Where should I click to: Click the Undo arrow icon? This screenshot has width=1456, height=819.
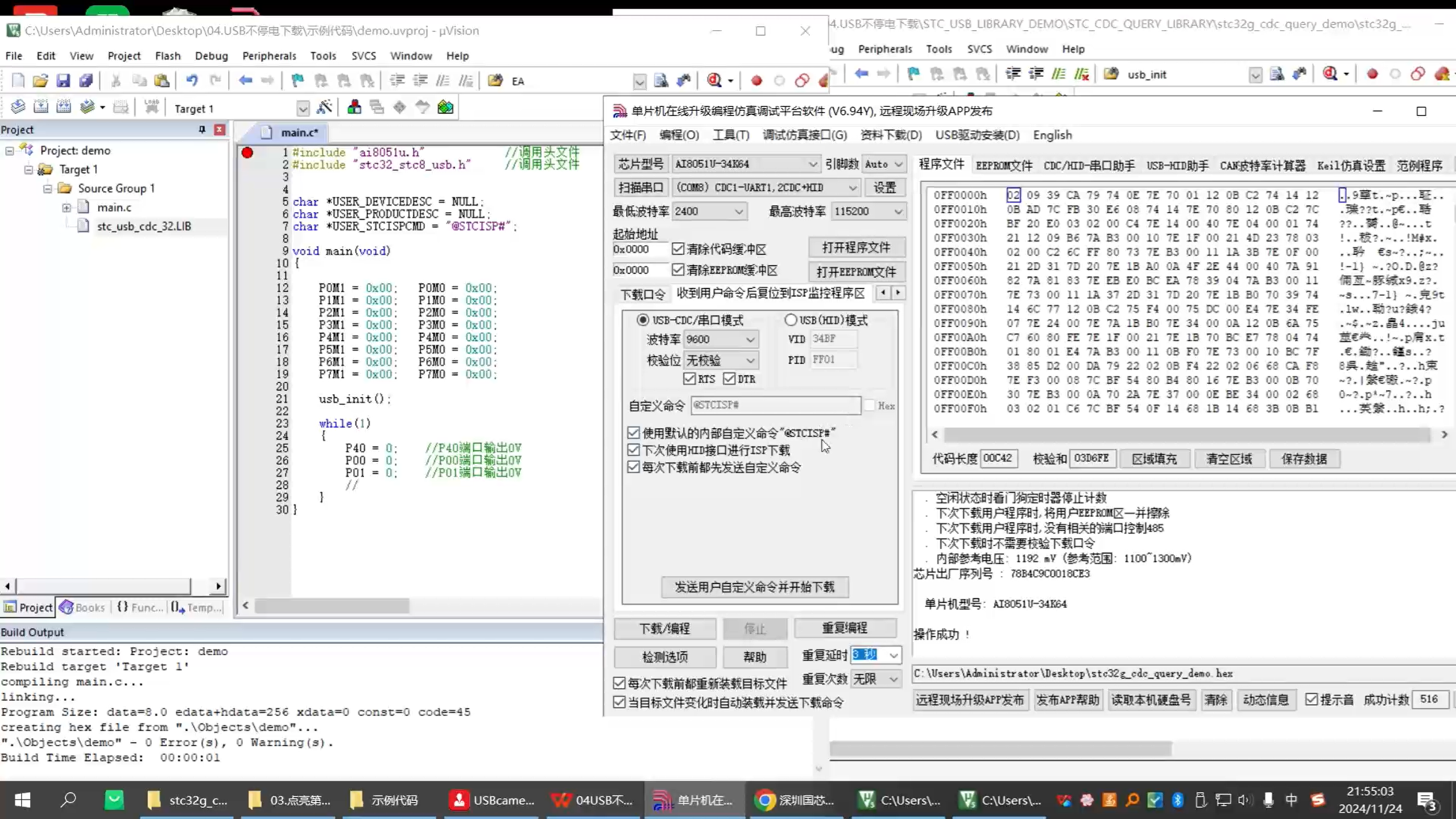192,80
